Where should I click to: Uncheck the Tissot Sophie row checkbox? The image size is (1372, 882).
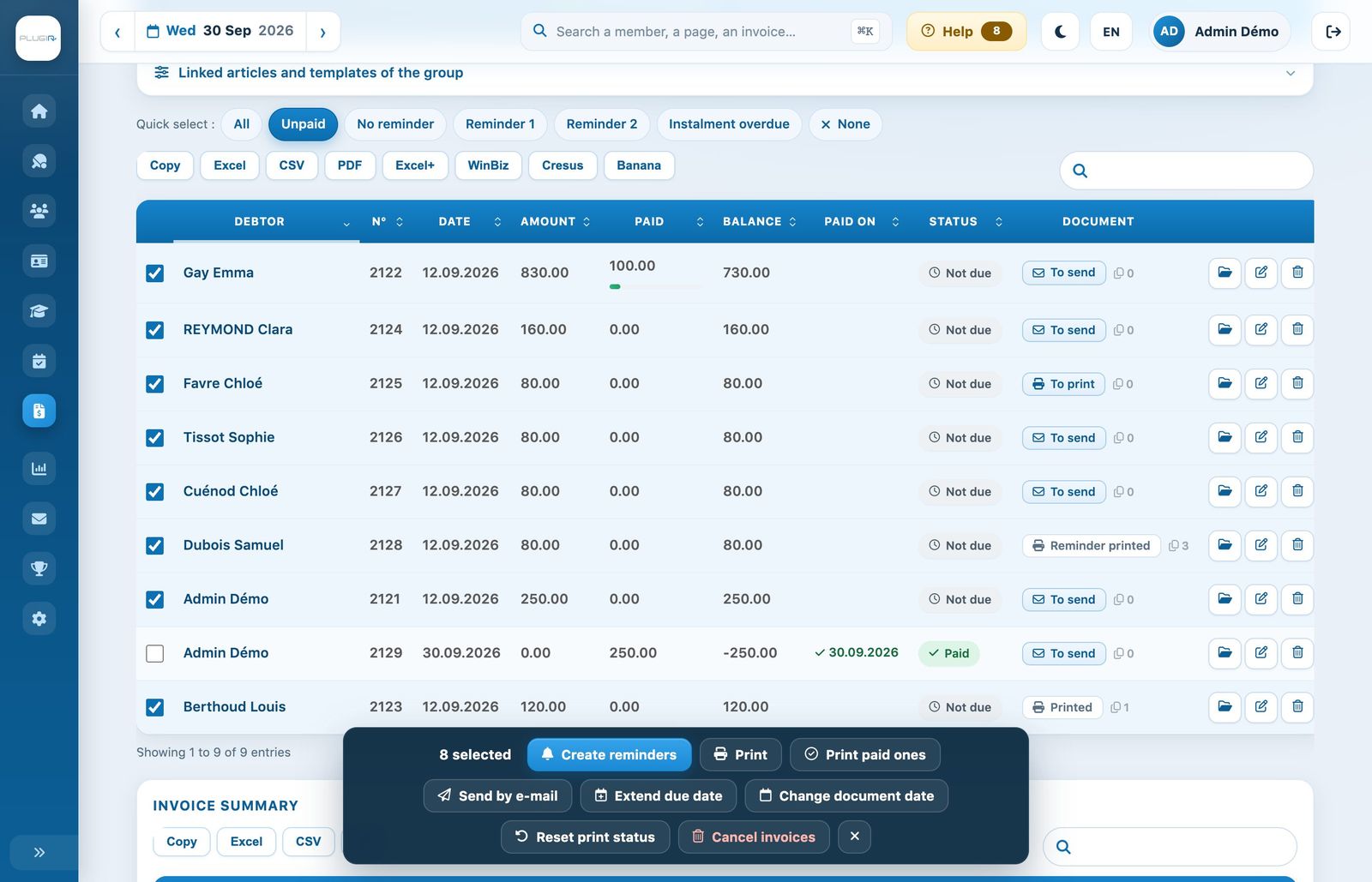coord(155,438)
